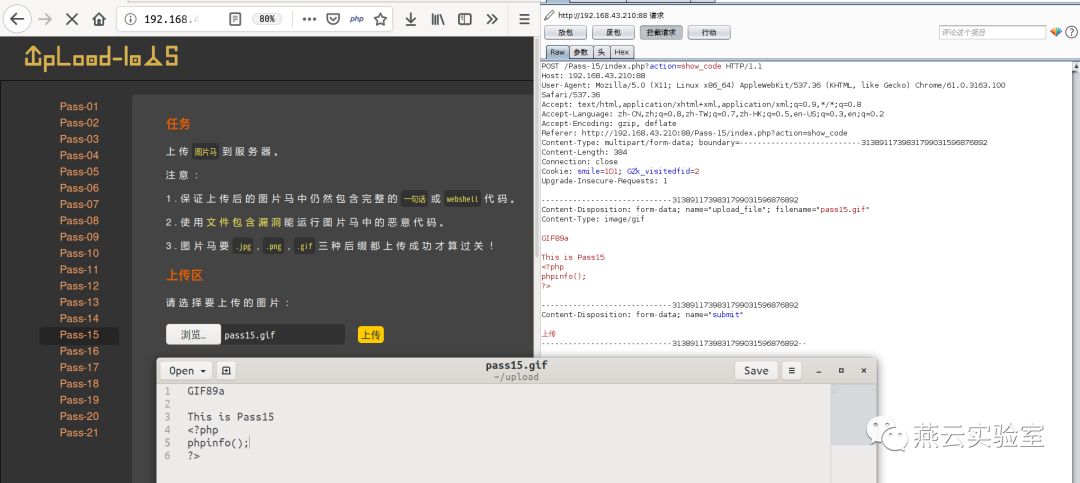Open page actions three-dot menu
The width and height of the screenshot is (1080, 483).
pos(309,19)
